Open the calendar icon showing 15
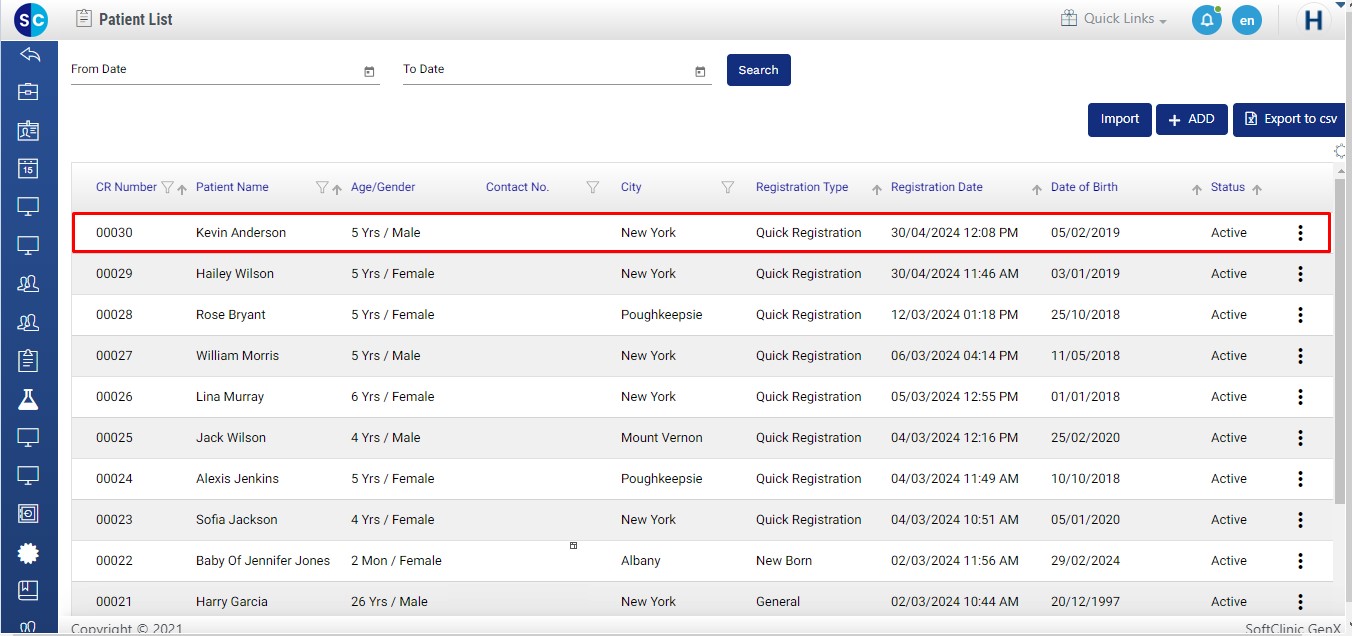 click(28, 169)
